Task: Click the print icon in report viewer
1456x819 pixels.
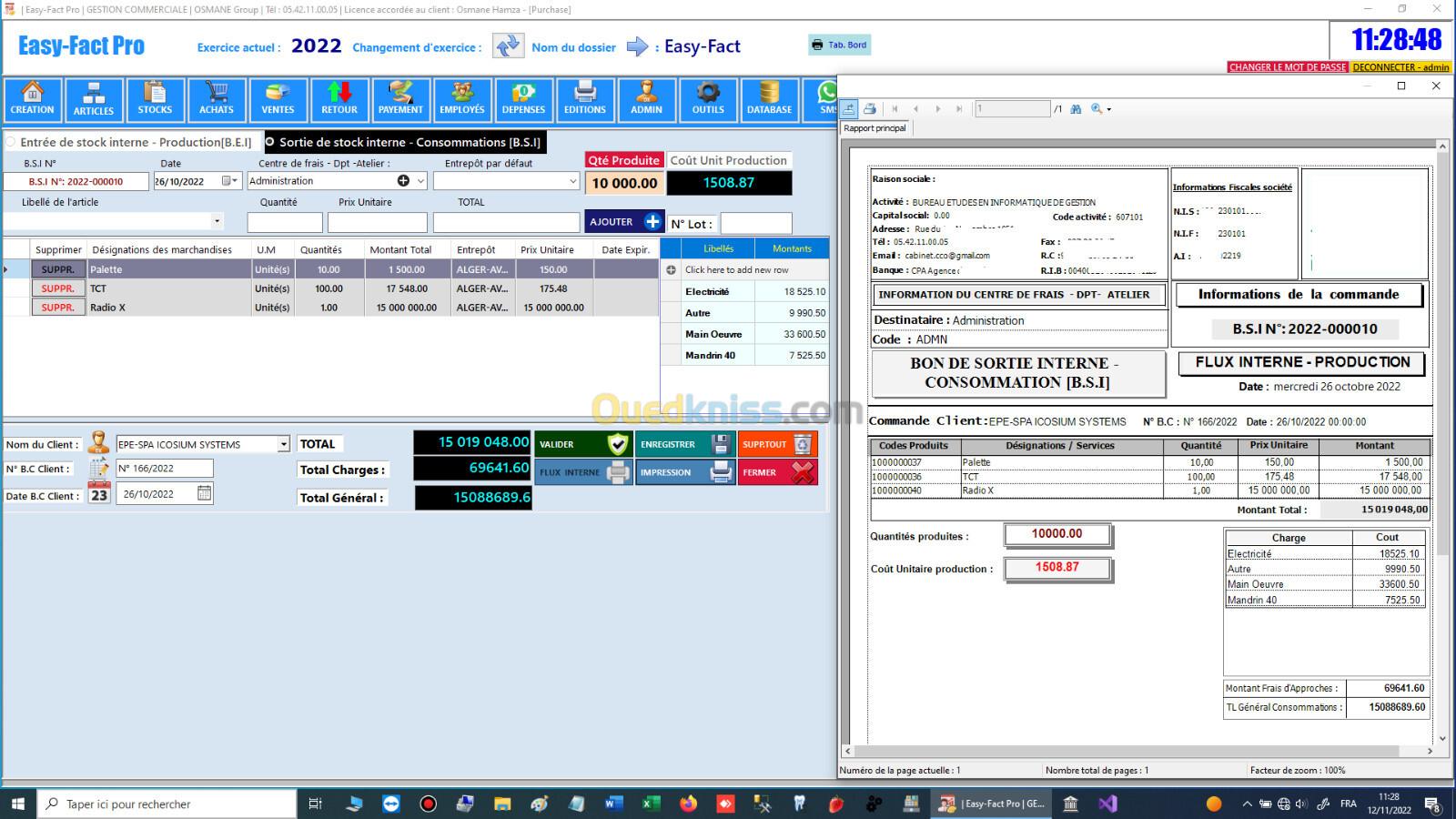Action: pos(870,109)
